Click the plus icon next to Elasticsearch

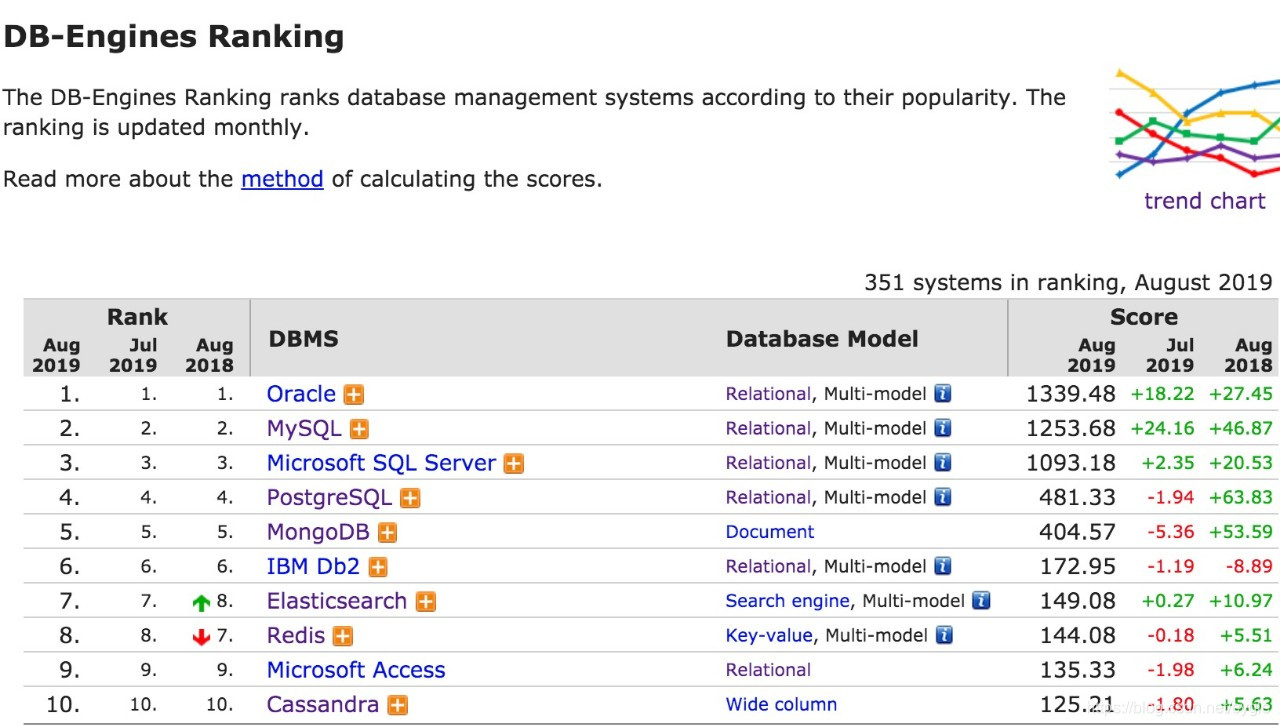pyautogui.click(x=426, y=601)
